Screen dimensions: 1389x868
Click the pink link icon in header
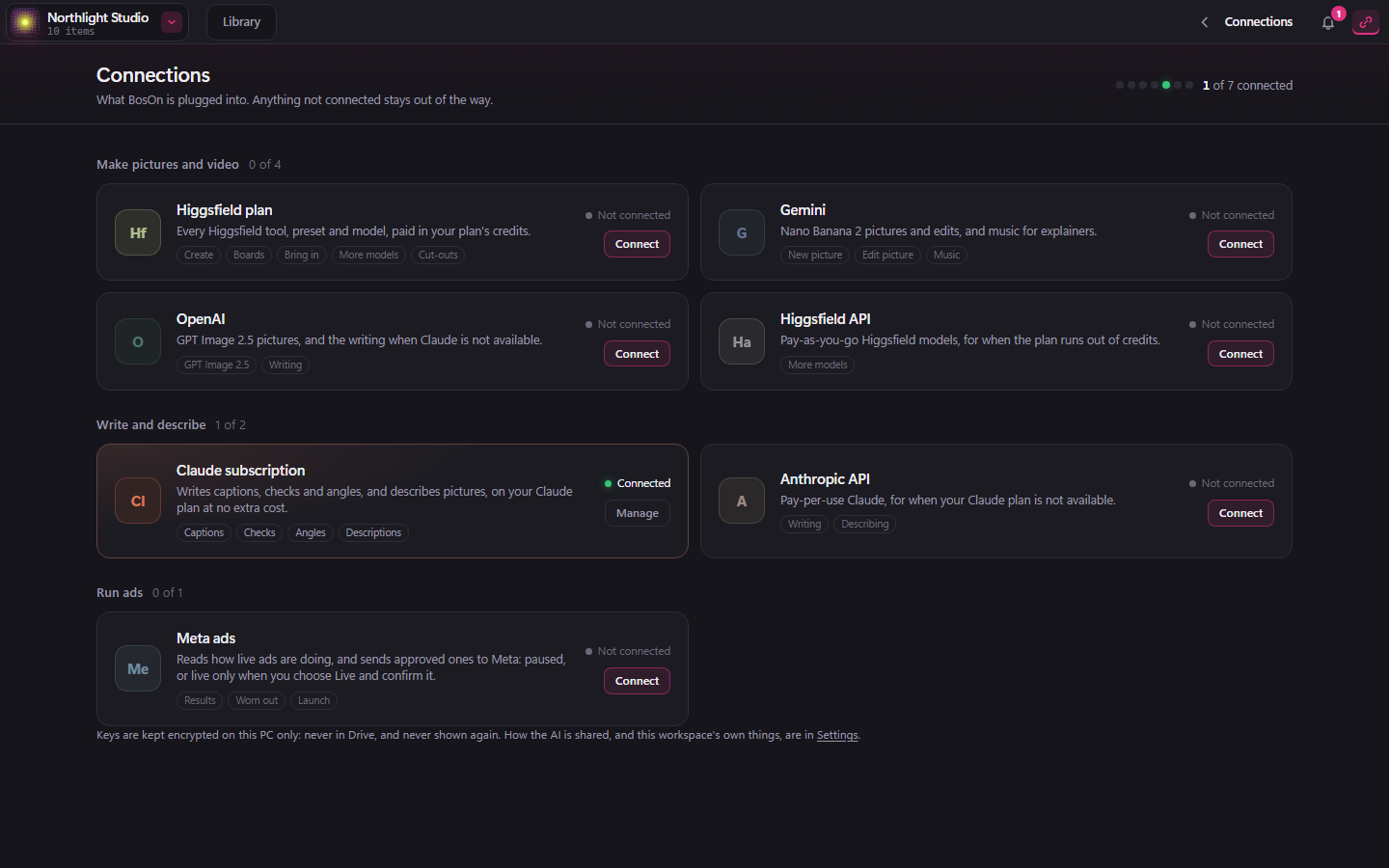tap(1366, 22)
